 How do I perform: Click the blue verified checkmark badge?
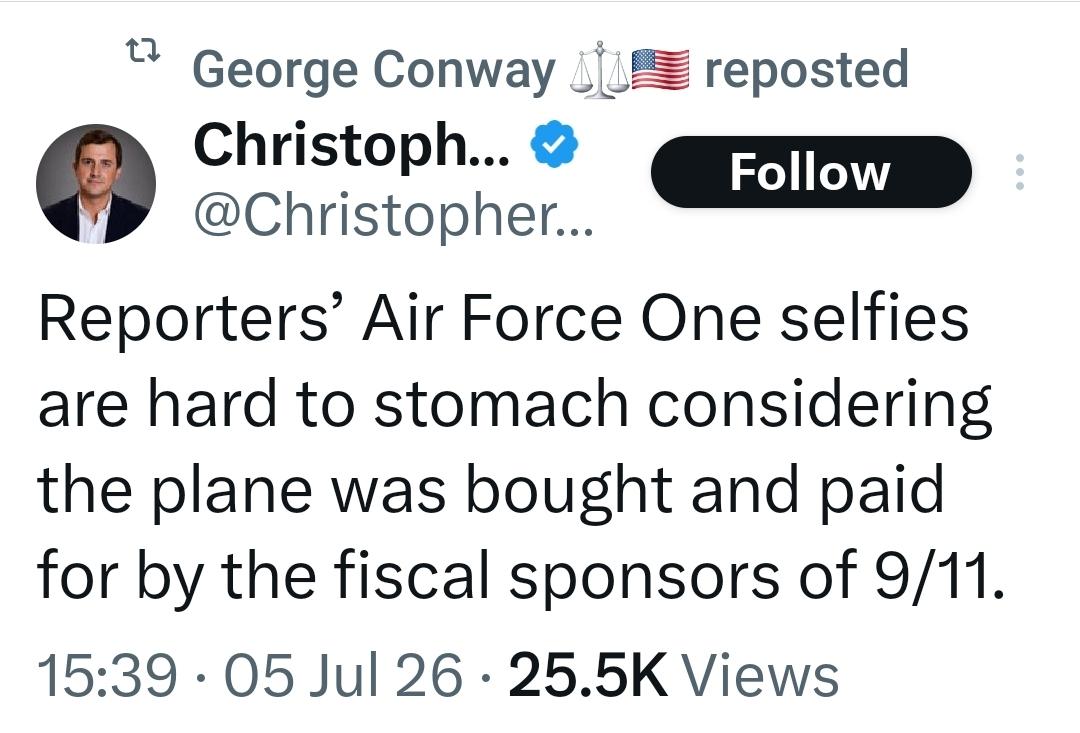pos(554,144)
